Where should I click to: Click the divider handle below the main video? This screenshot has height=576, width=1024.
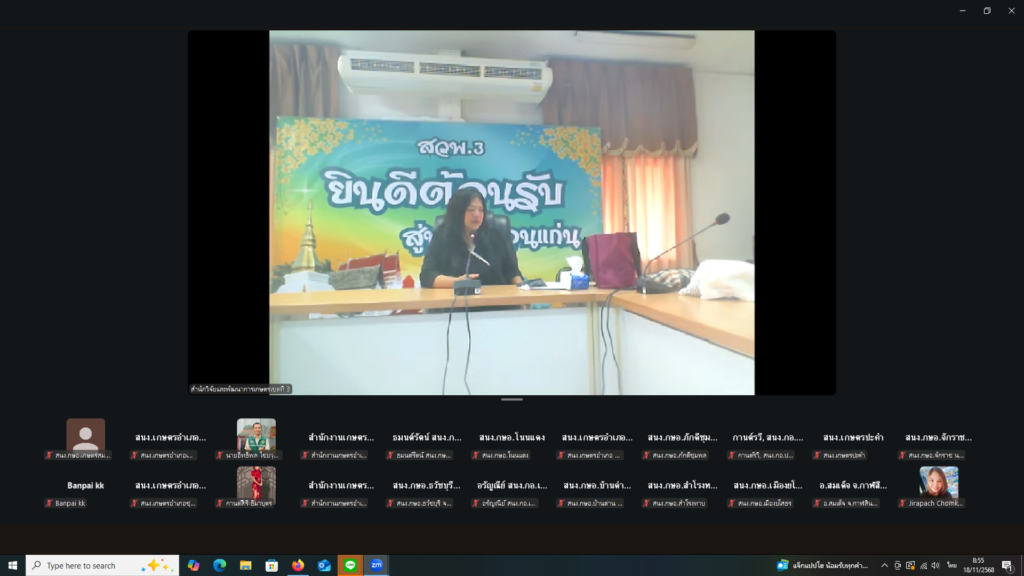[x=512, y=399]
